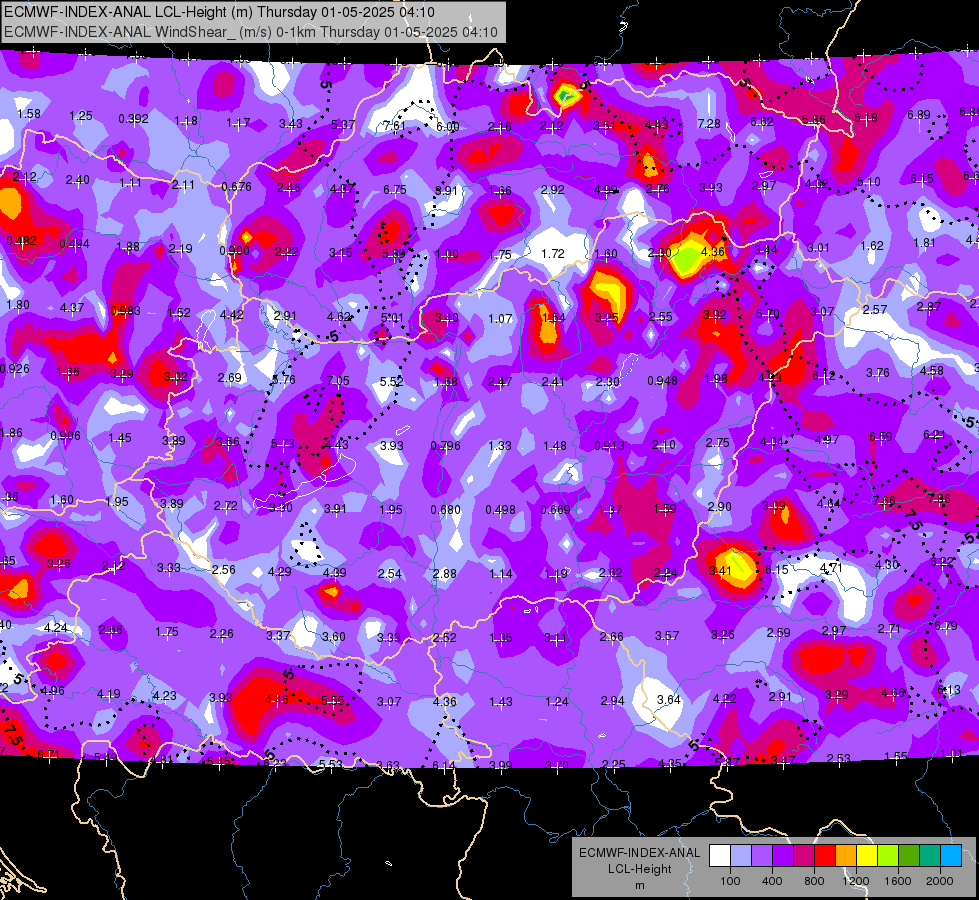Image resolution: width=979 pixels, height=900 pixels.
Task: Click the wind shear value 1.72
Action: [x=553, y=254]
